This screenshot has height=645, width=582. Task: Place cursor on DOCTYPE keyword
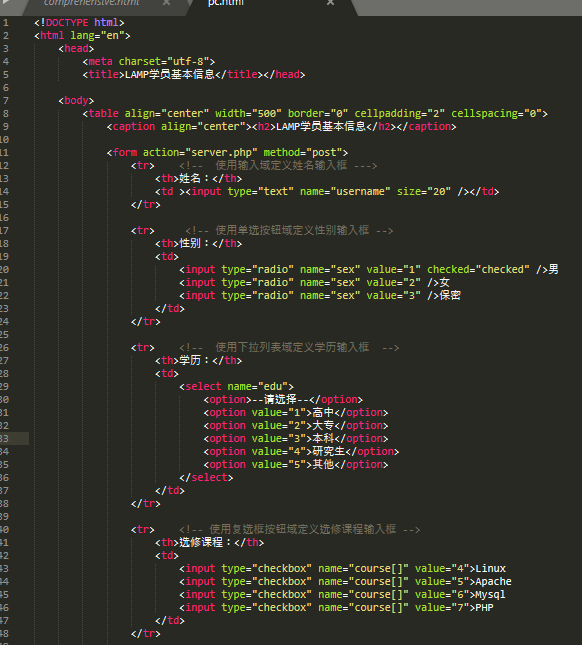[67, 23]
